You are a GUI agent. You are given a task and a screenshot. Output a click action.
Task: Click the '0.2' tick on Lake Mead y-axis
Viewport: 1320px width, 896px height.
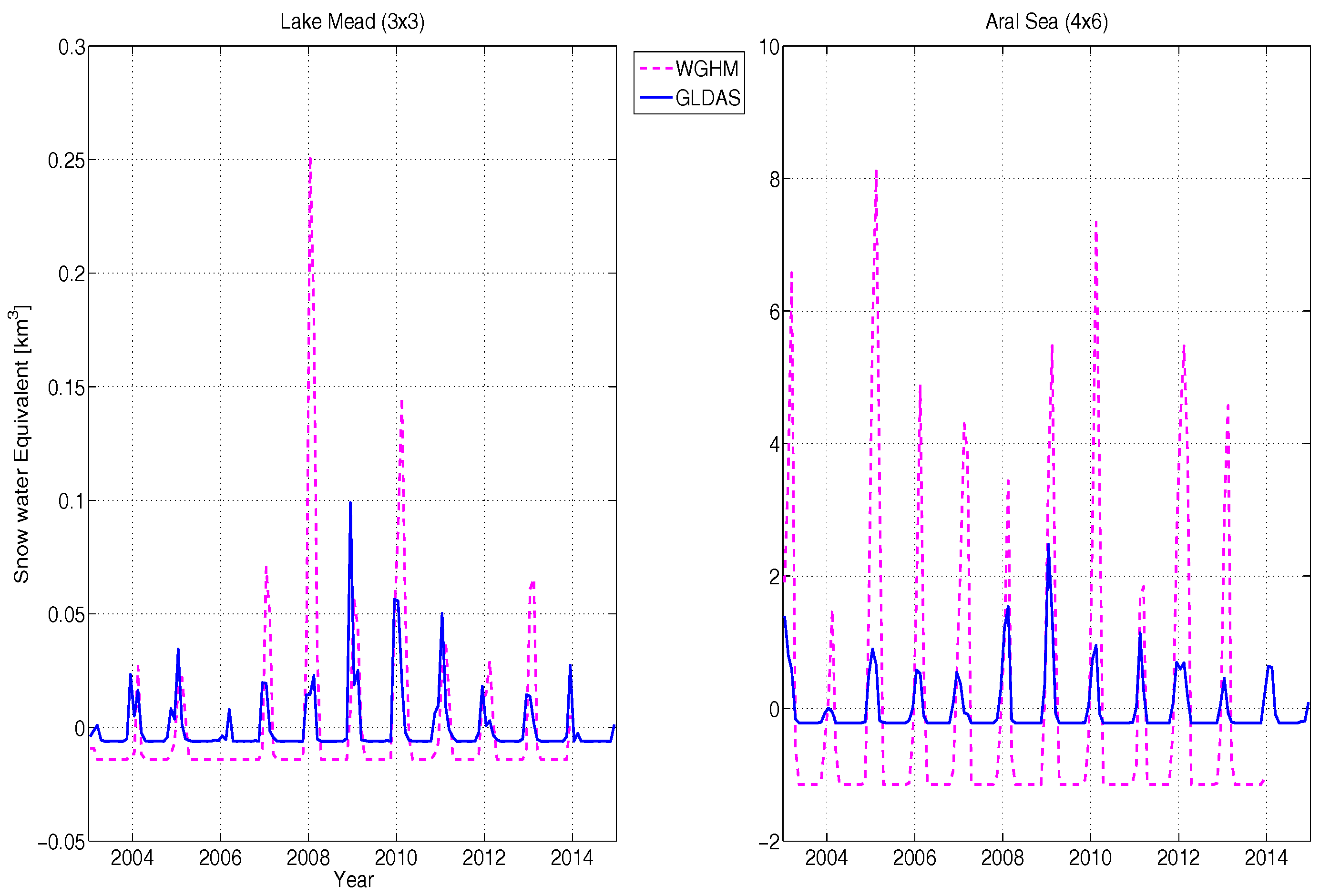coord(72,274)
